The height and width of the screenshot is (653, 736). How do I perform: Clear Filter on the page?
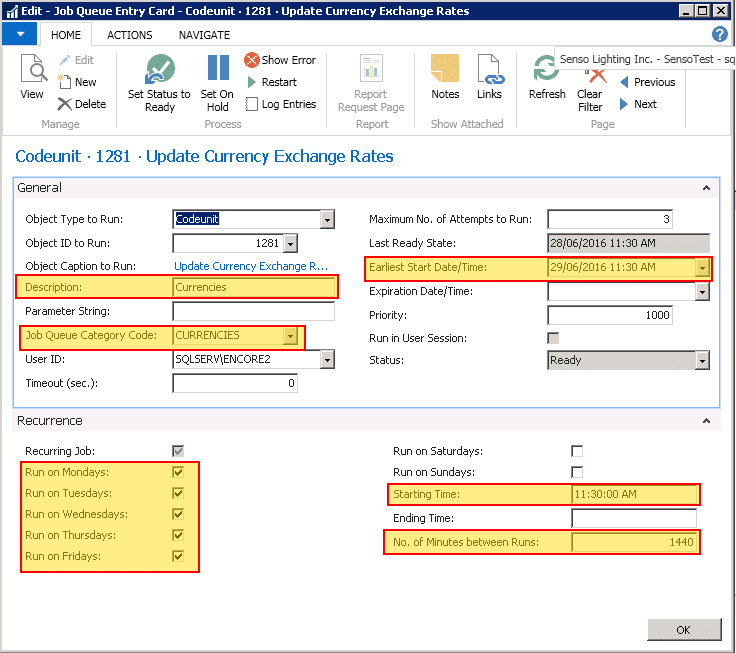590,89
